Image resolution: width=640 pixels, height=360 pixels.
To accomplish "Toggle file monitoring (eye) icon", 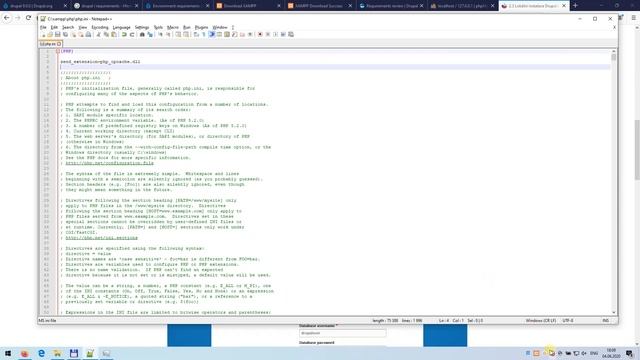I will [x=250, y=35].
